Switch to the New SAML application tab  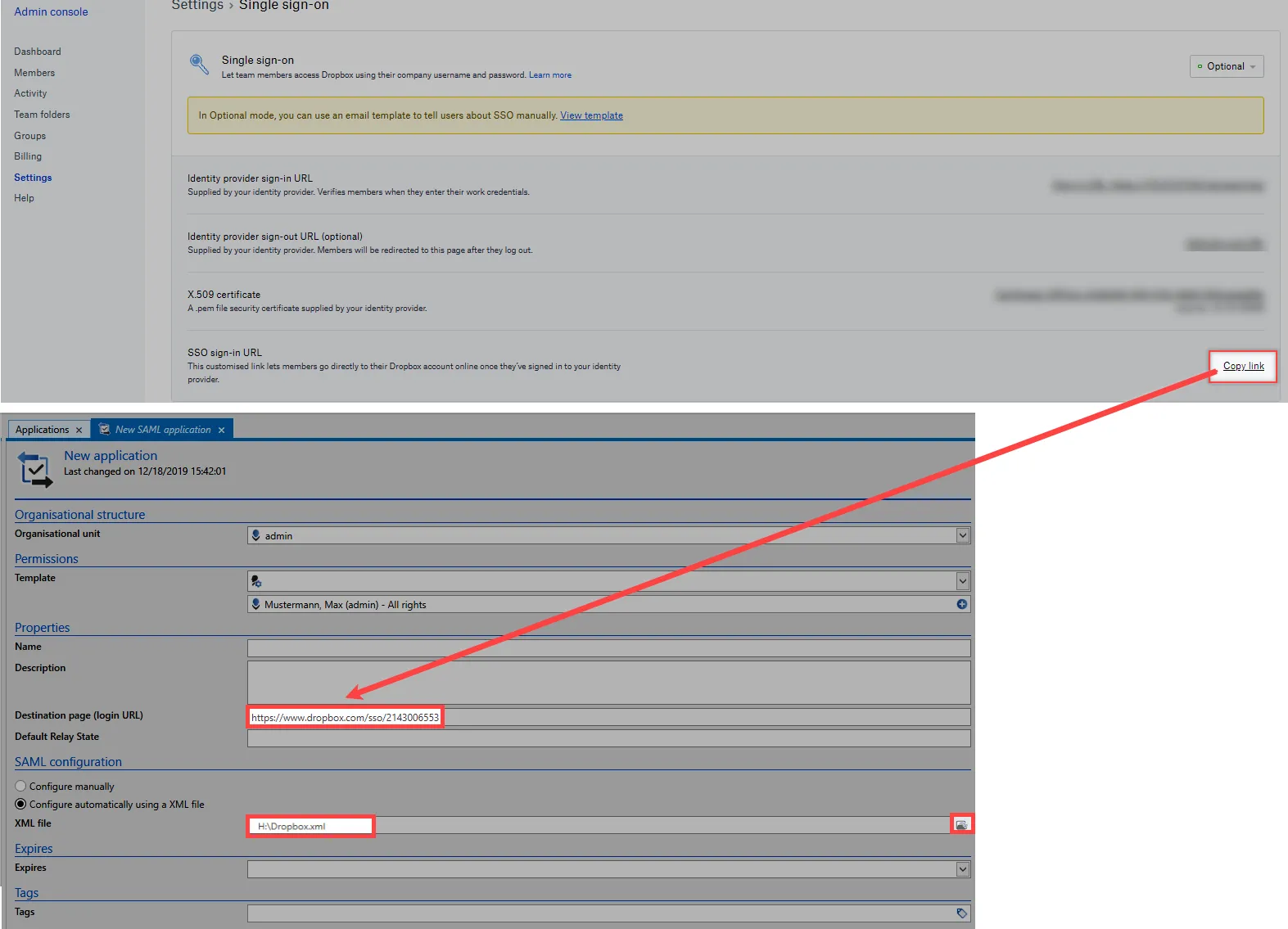163,429
